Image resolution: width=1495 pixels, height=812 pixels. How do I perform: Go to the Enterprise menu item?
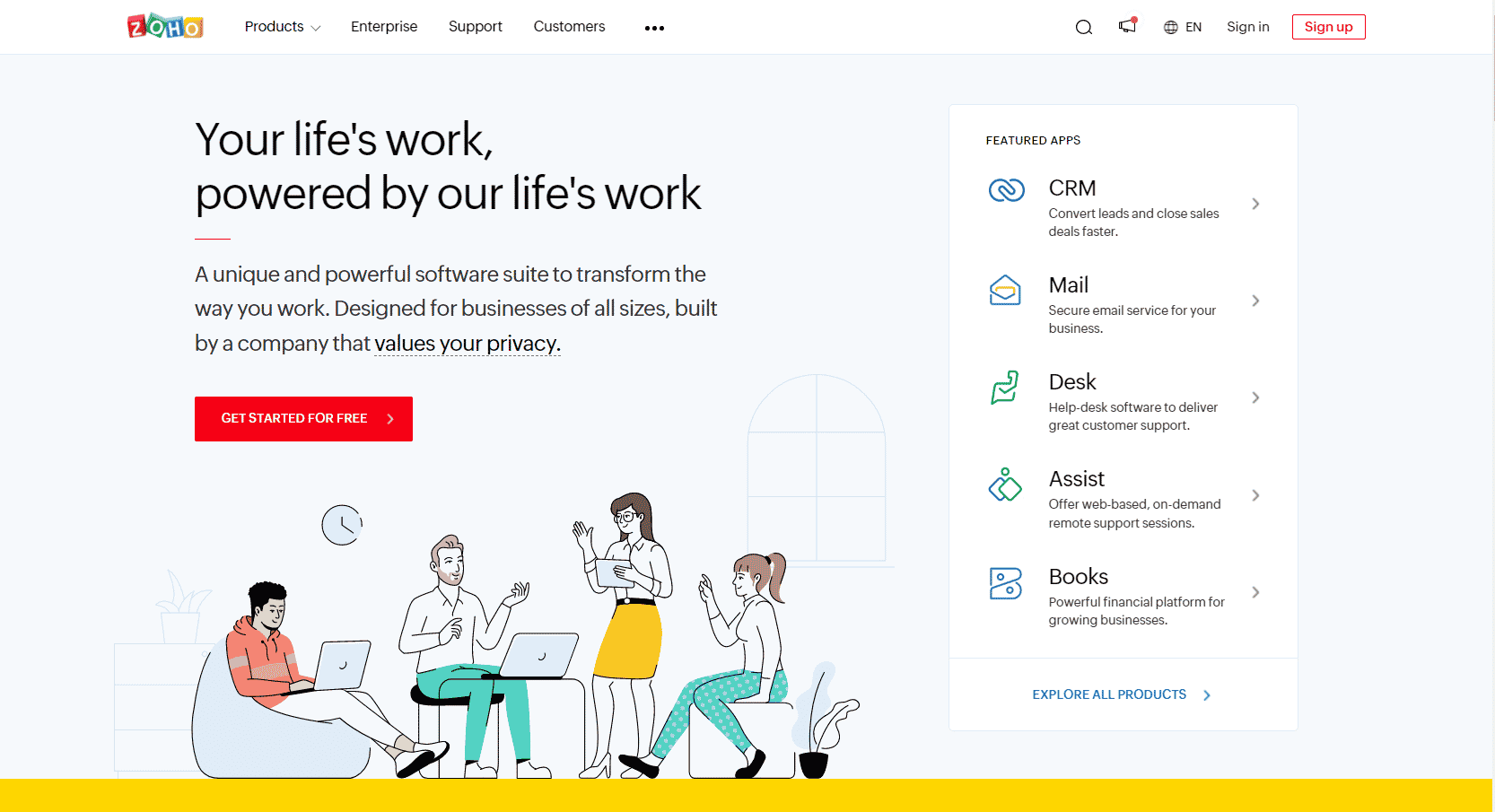pos(384,27)
